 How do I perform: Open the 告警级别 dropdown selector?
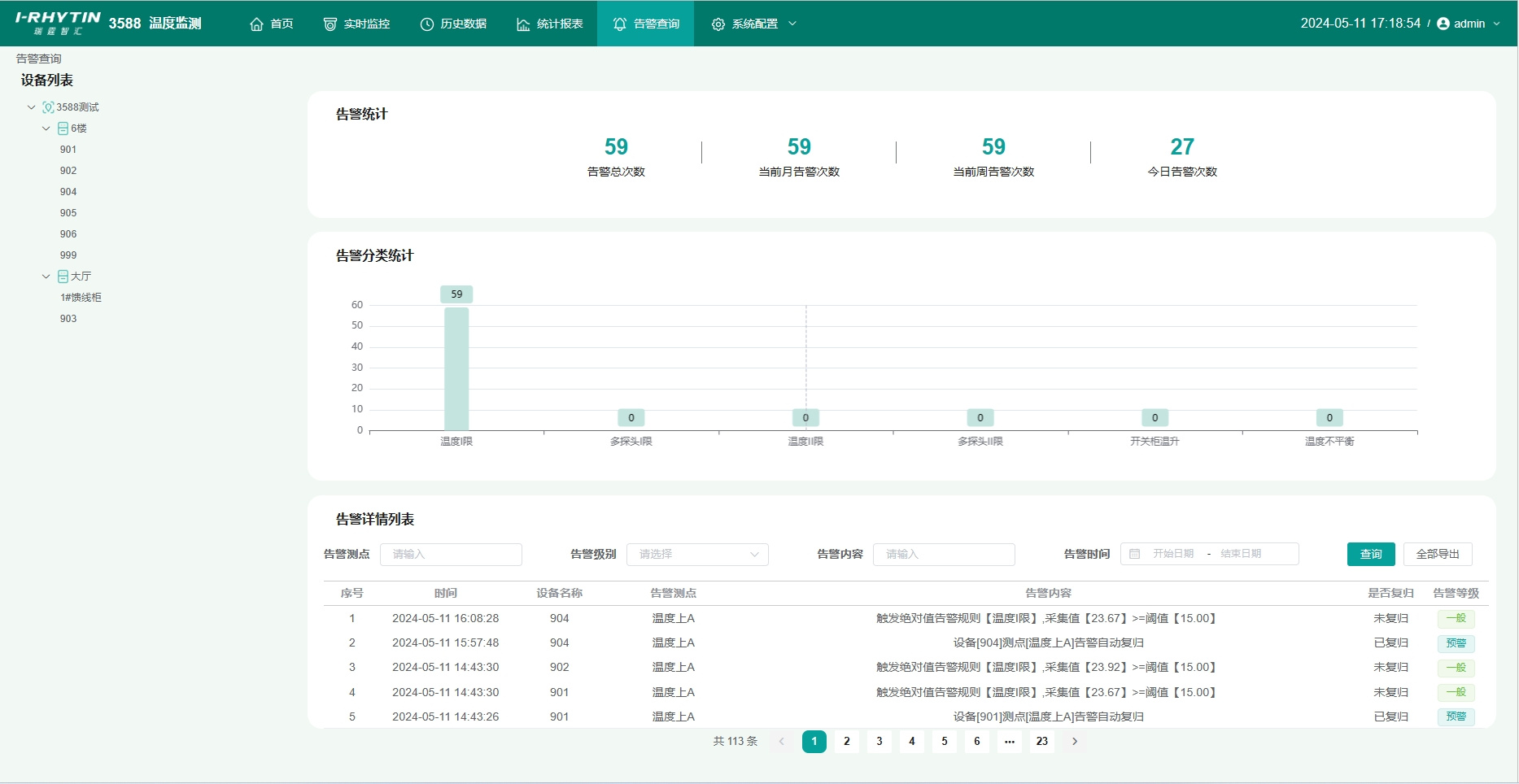point(696,555)
